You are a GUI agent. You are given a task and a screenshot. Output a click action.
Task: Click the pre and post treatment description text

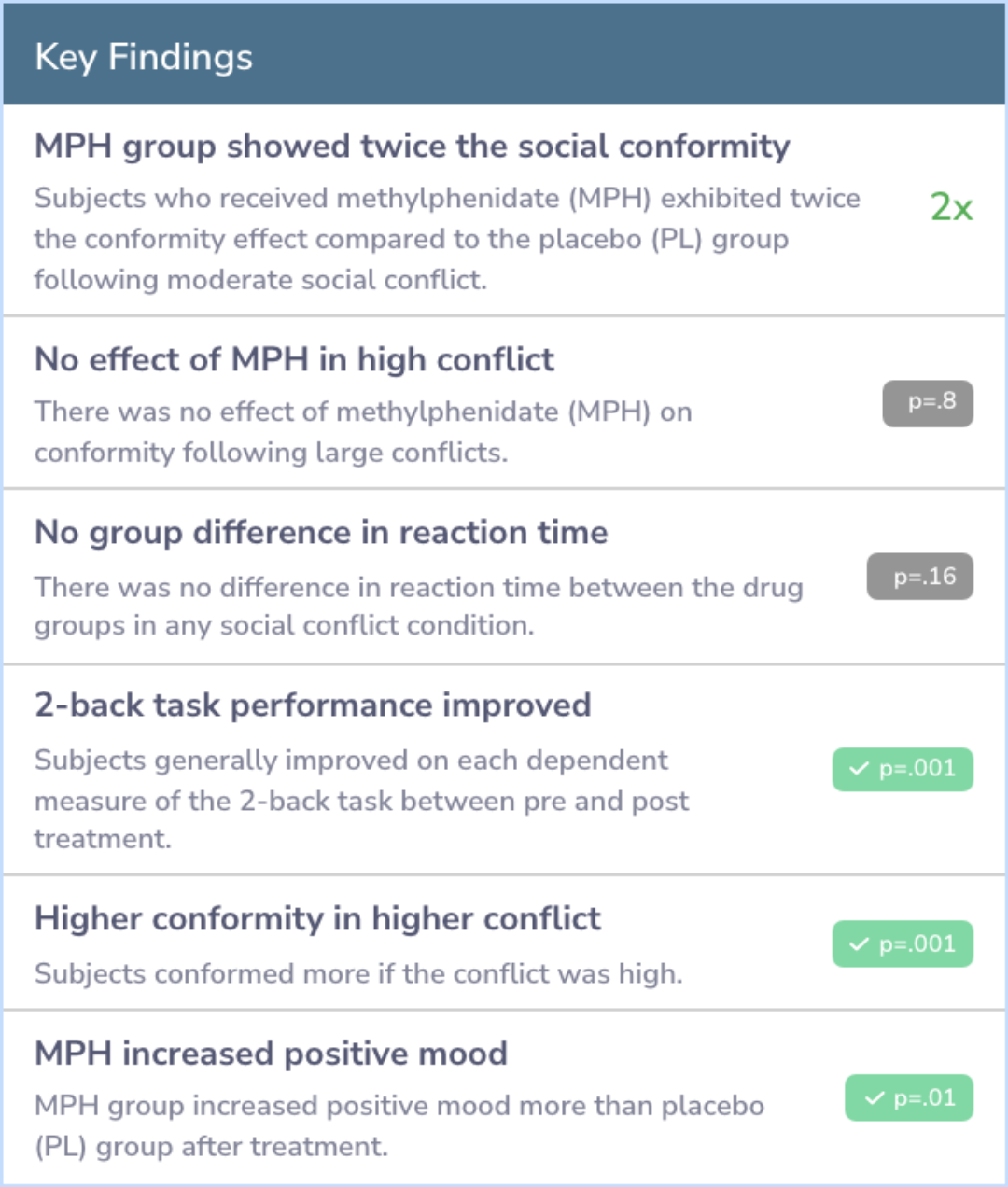click(361, 800)
